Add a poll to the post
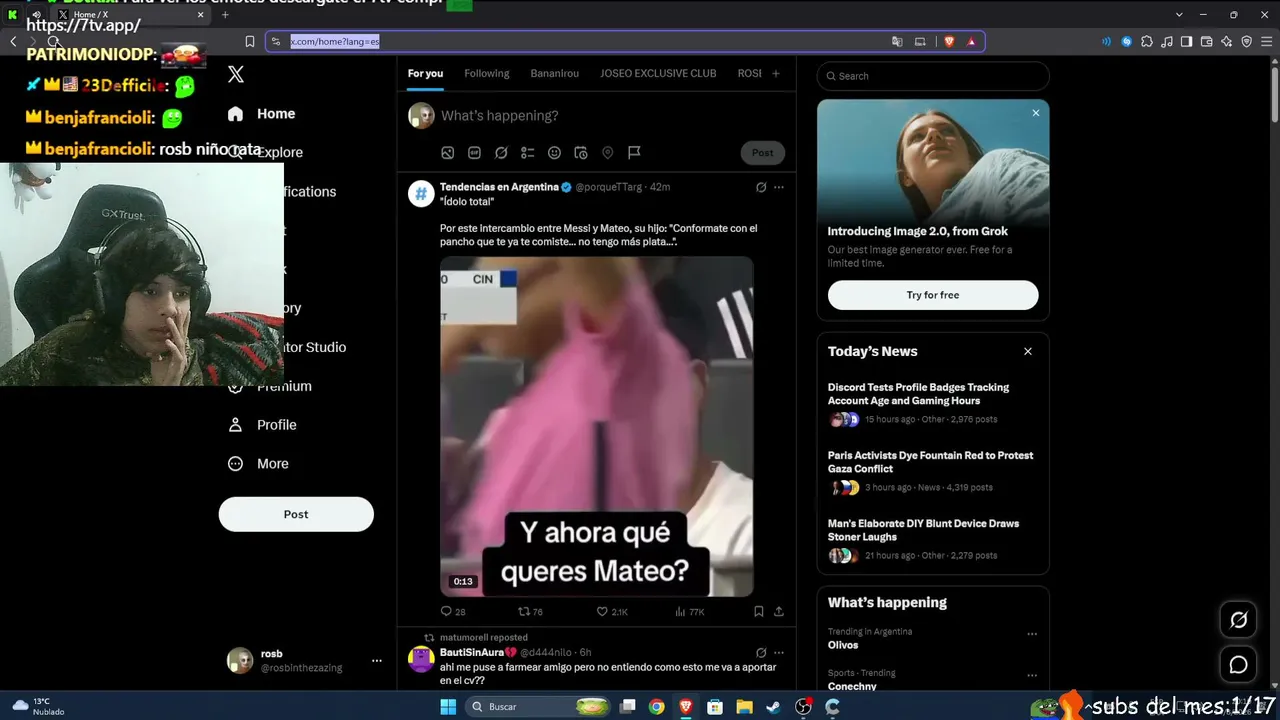 [x=528, y=153]
